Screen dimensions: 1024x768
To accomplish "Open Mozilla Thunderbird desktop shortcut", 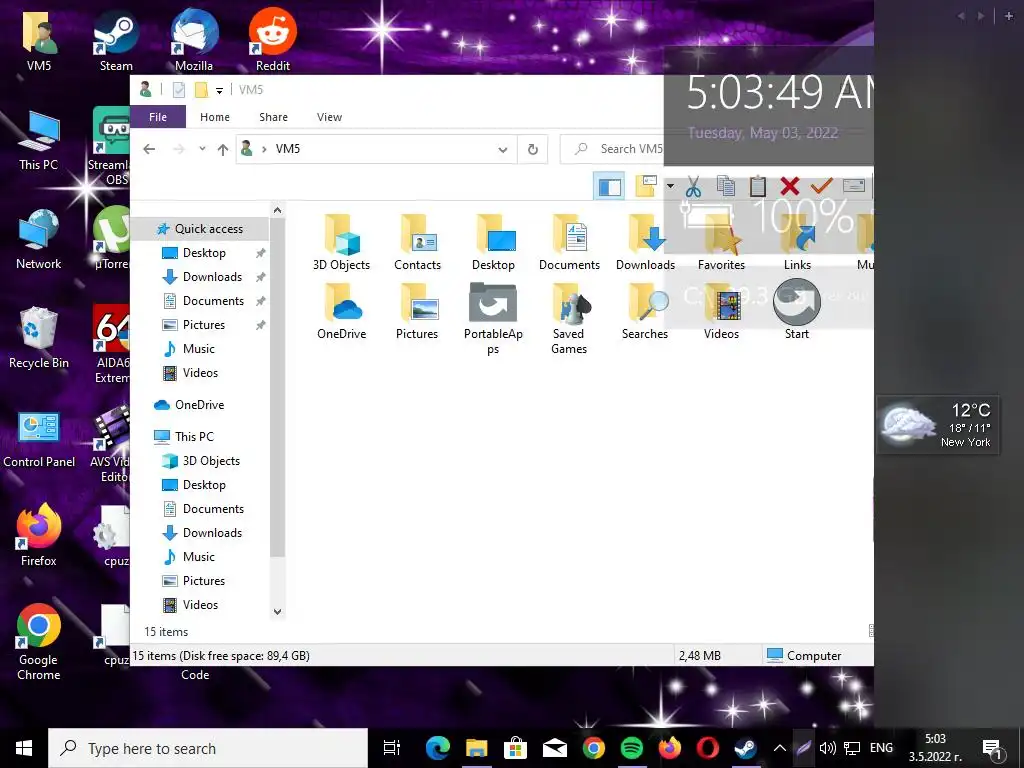I will pos(194,40).
